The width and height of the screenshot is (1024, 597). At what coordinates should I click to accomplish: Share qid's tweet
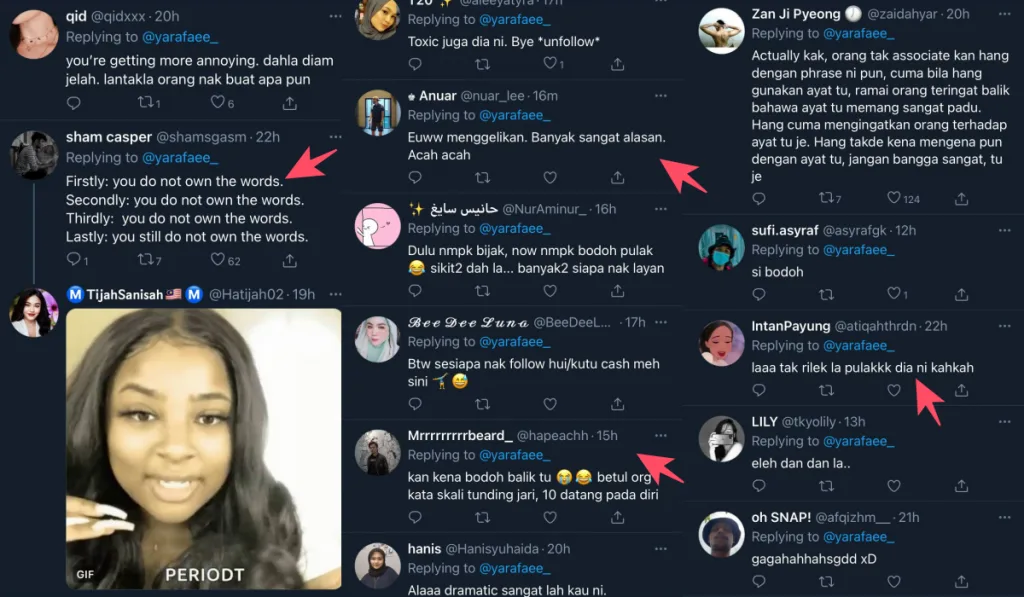click(289, 103)
